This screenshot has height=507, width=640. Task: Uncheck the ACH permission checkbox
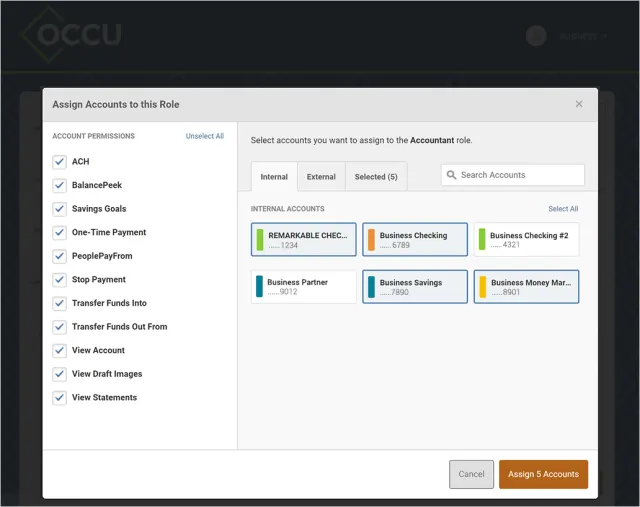coord(60,162)
